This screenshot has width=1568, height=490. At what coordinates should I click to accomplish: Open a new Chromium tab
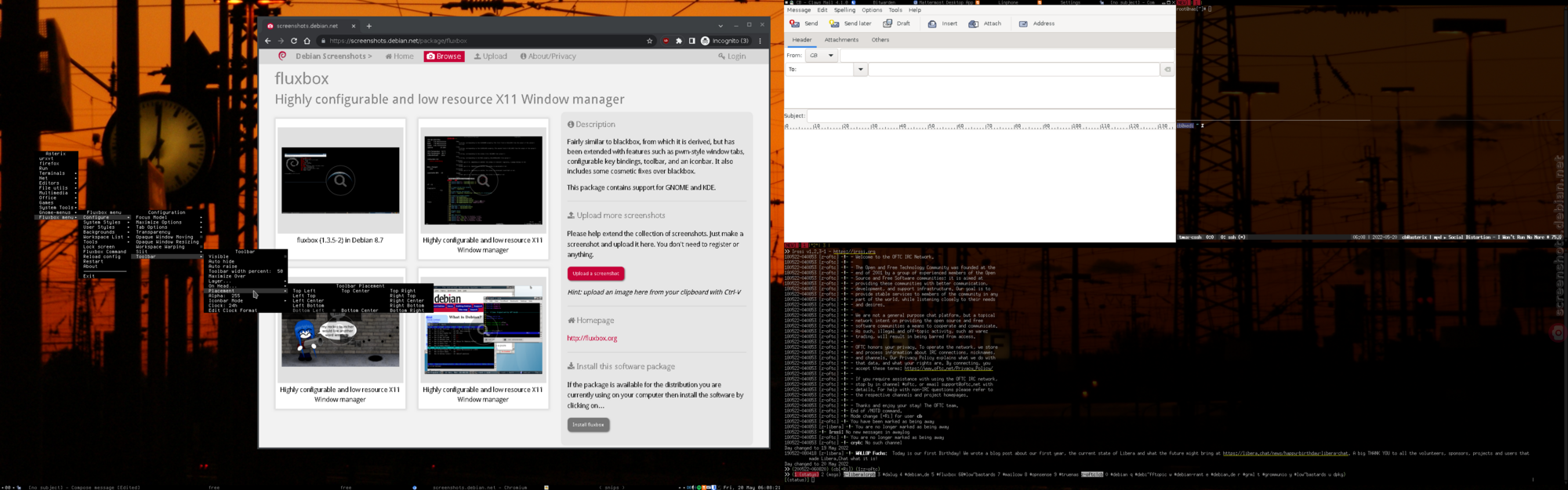tap(369, 26)
